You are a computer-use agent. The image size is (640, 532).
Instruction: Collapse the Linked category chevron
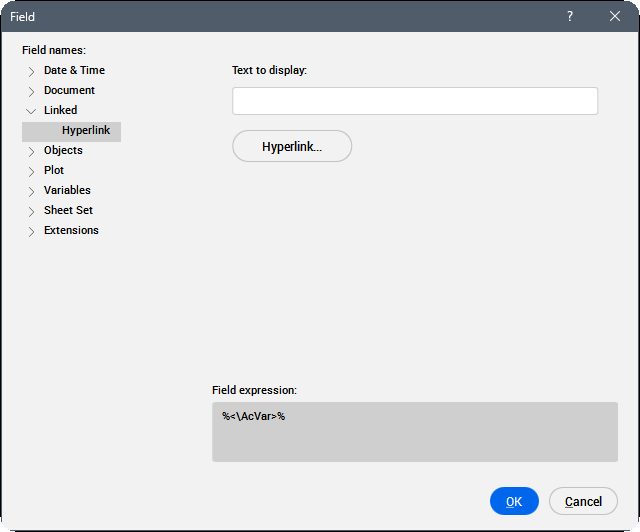click(x=31, y=111)
